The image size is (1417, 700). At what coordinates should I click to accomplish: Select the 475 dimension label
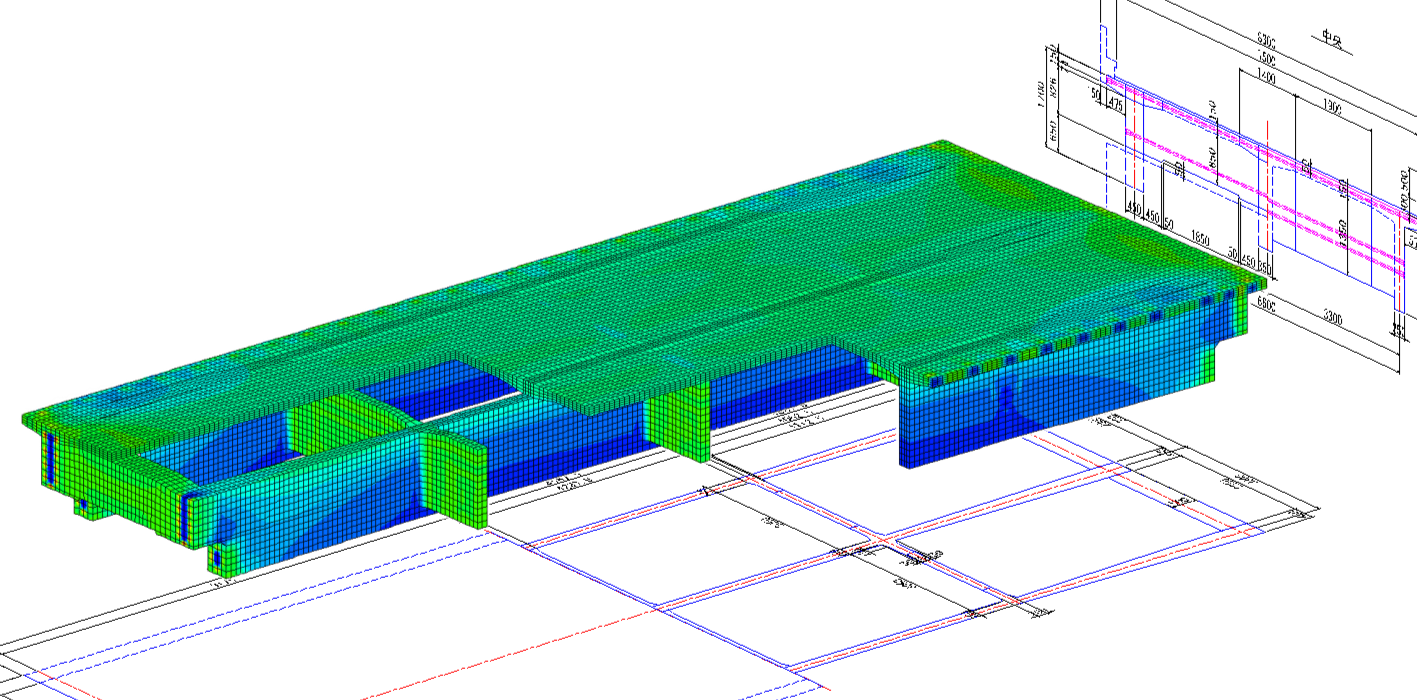click(x=1117, y=102)
